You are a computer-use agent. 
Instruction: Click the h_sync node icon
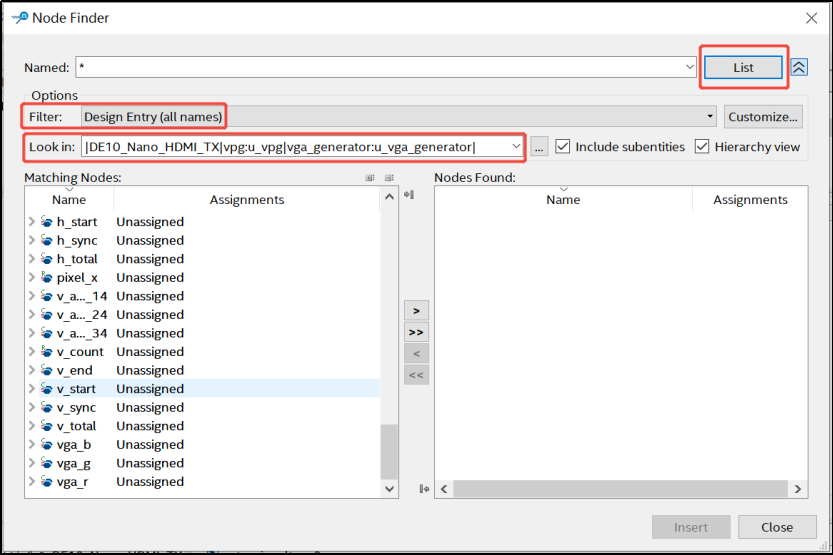47,240
